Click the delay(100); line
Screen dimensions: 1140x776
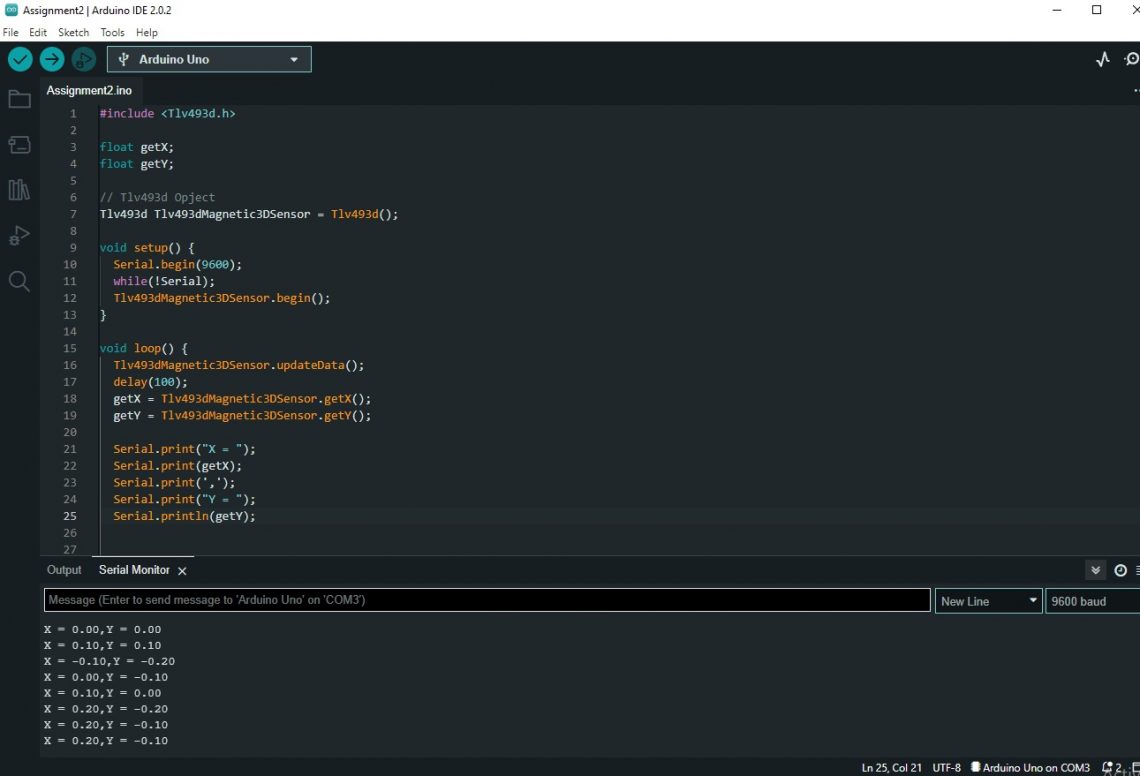point(150,382)
